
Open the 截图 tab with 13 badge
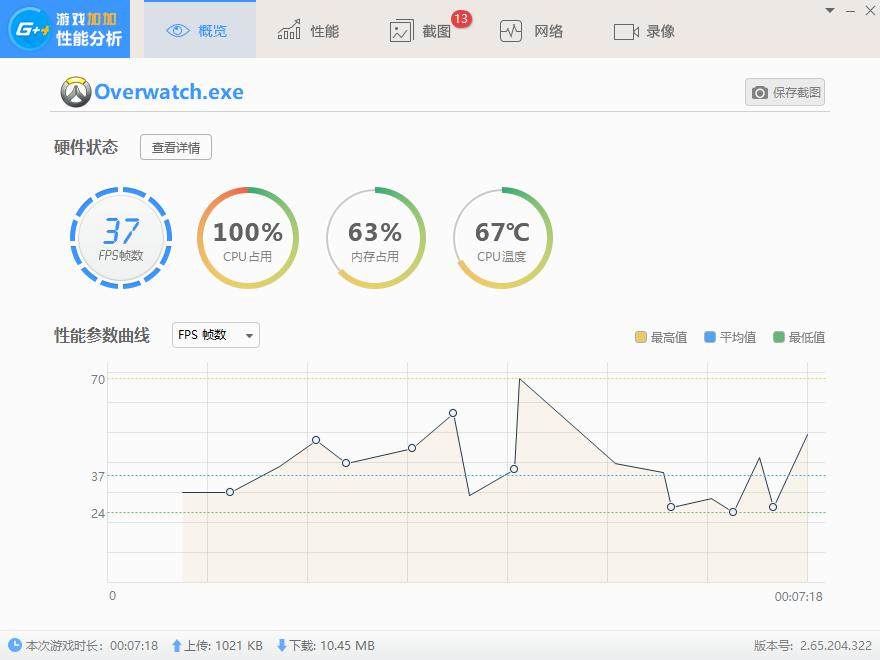[x=421, y=30]
